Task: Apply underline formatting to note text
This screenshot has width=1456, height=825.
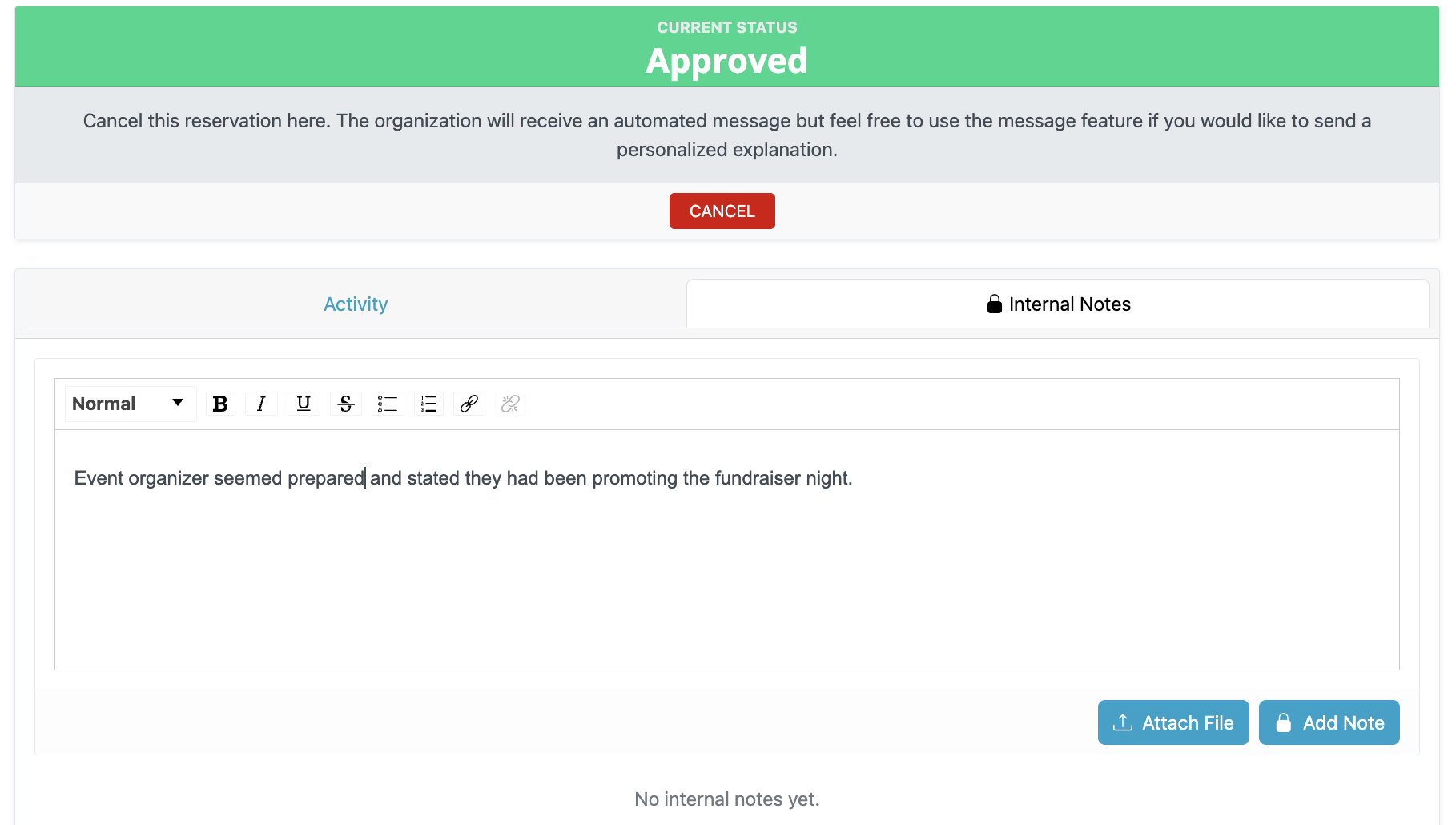Action: pyautogui.click(x=304, y=404)
